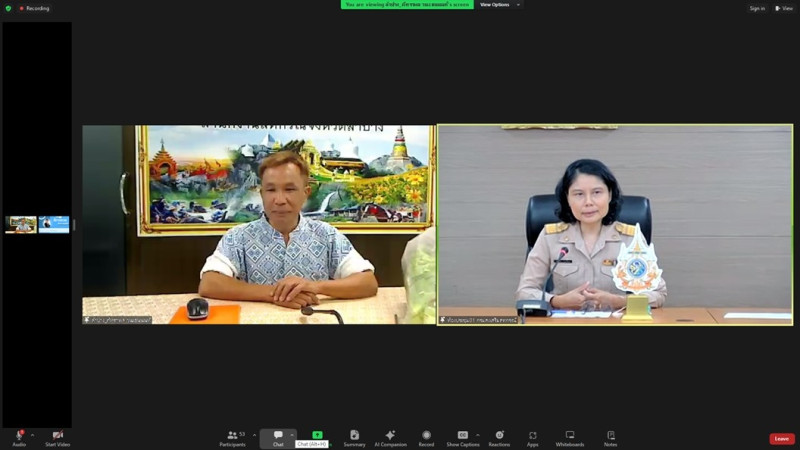Unmute the Audio microphone

coord(19,437)
